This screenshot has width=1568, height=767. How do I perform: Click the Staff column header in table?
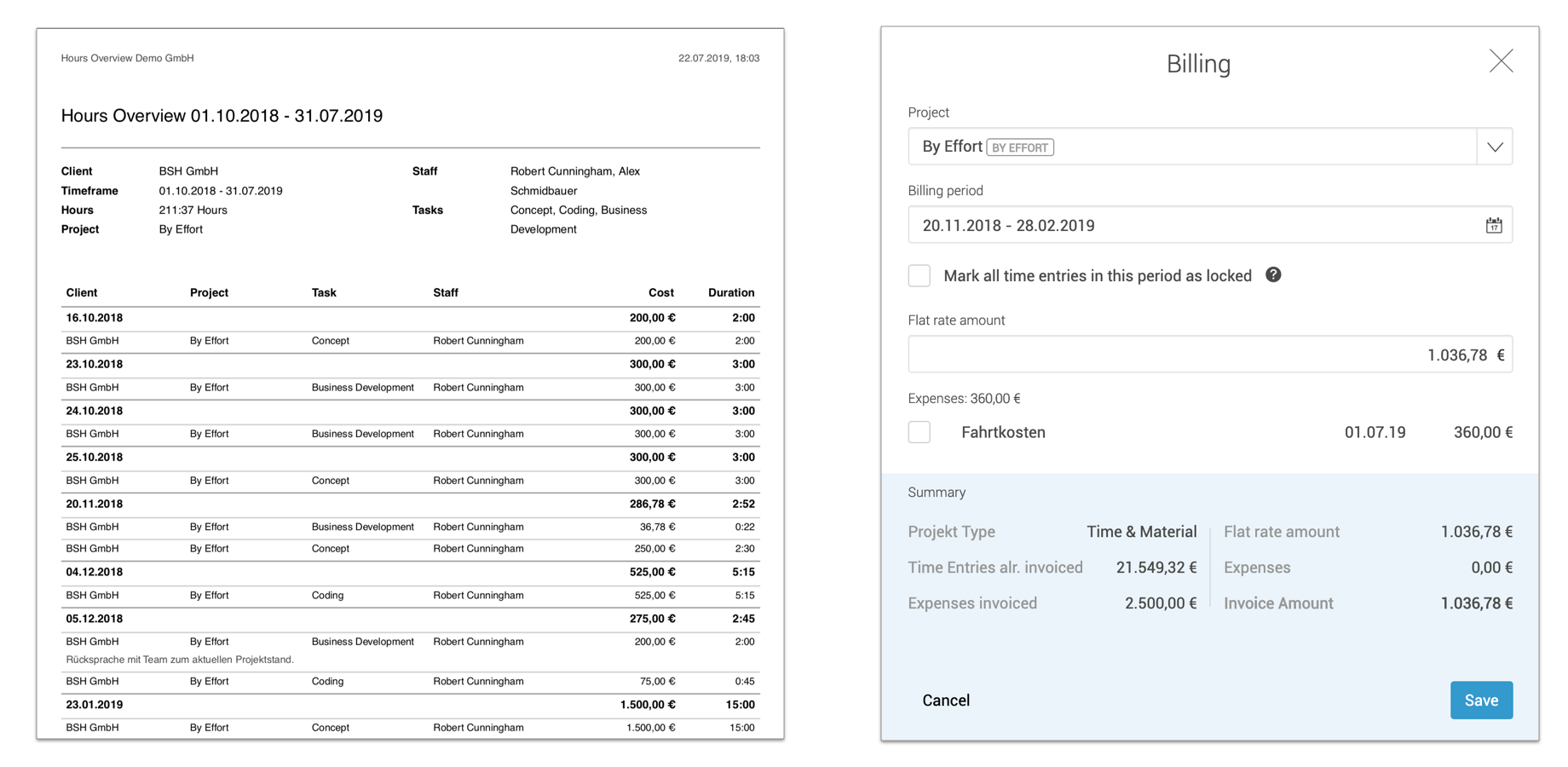tap(445, 292)
